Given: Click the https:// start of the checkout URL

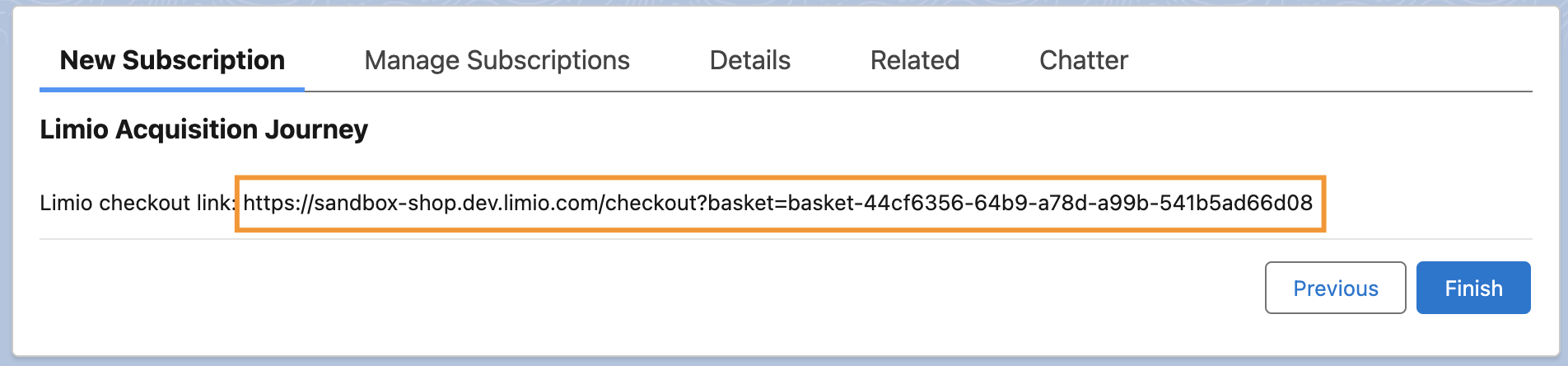Looking at the screenshot, I should point(278,203).
